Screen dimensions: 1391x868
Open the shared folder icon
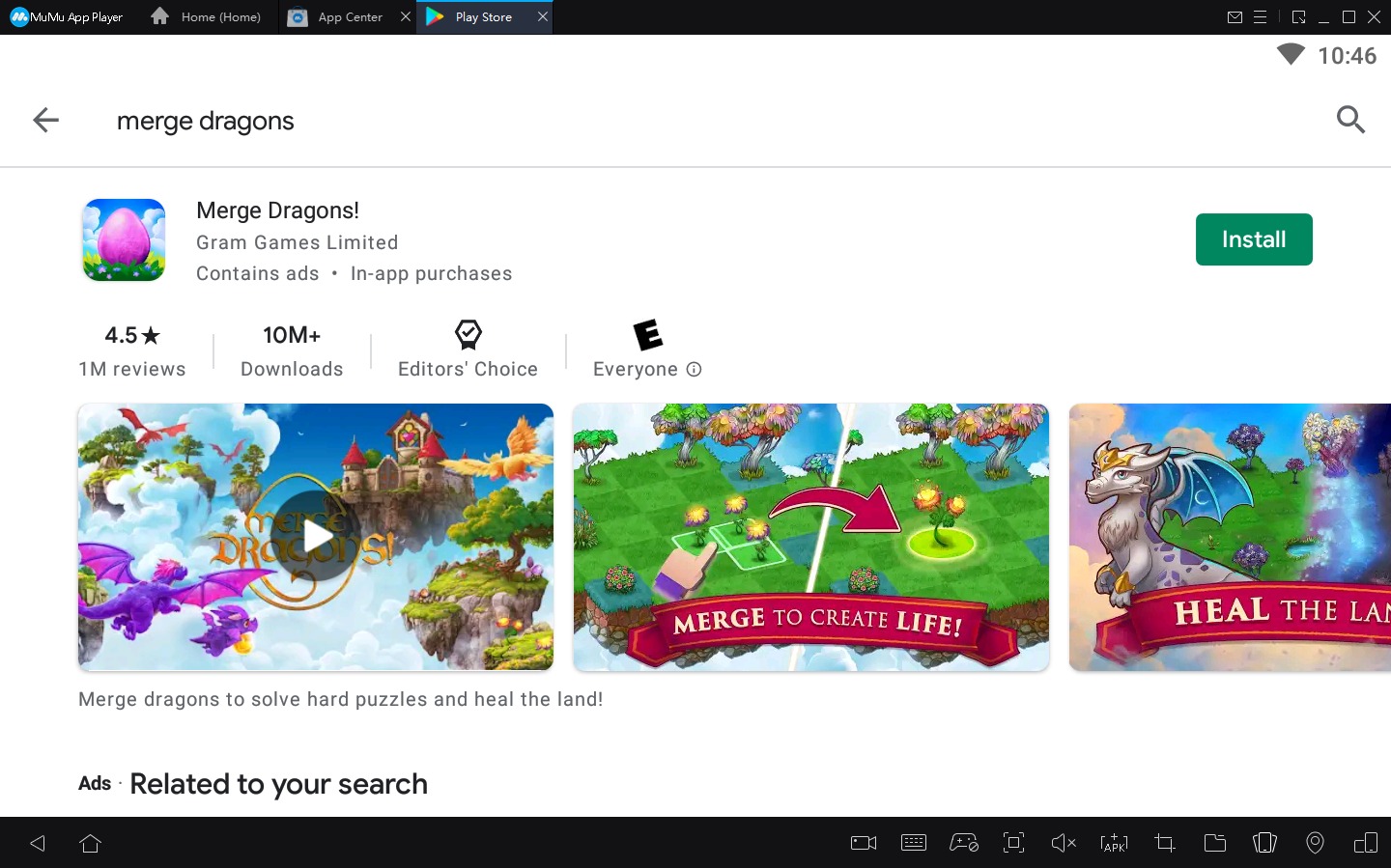coord(1215,843)
